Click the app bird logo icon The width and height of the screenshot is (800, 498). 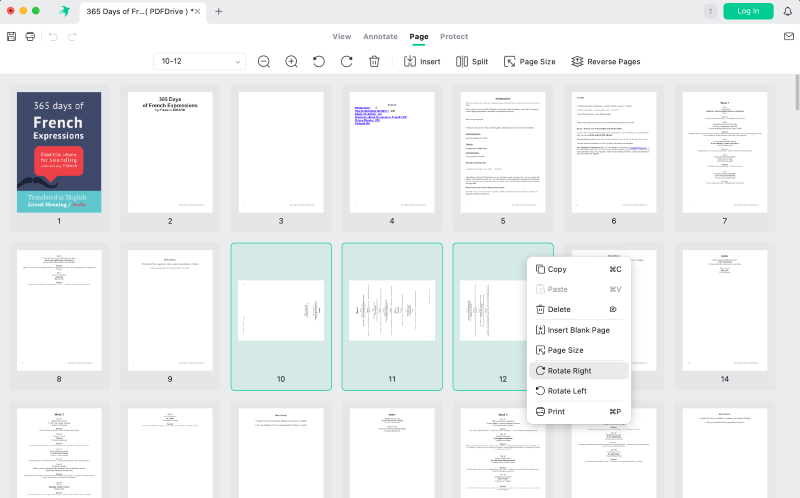point(64,11)
